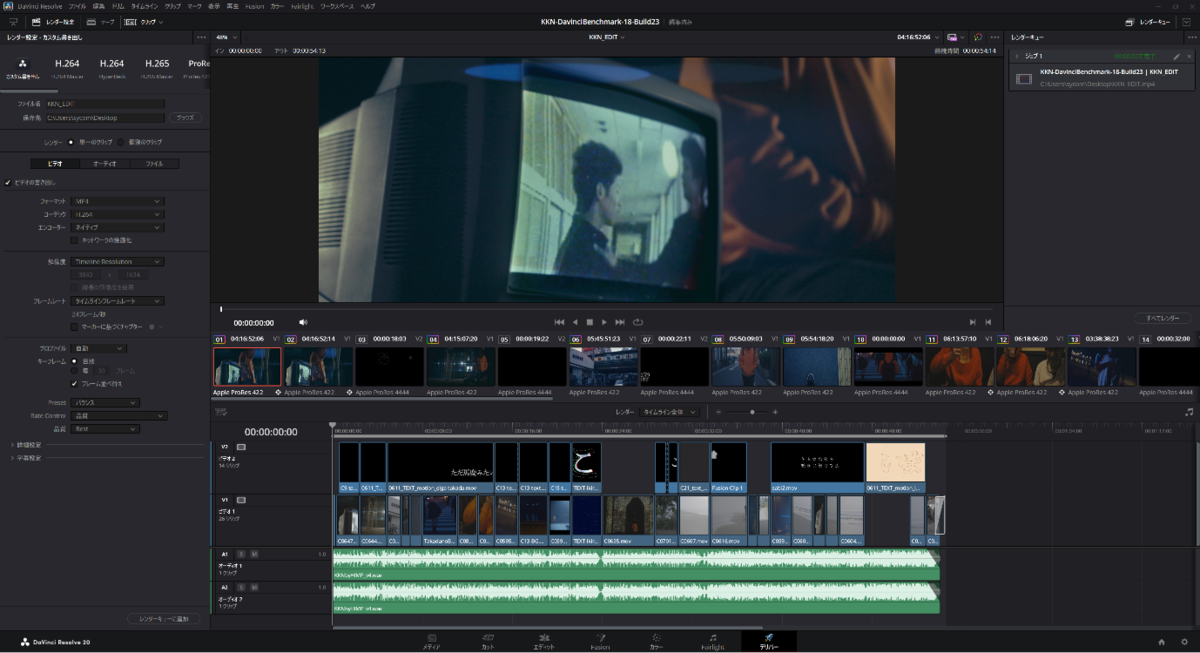The image size is (1200, 653).
Task: Open the frame rate dropdown
Action: point(117,300)
